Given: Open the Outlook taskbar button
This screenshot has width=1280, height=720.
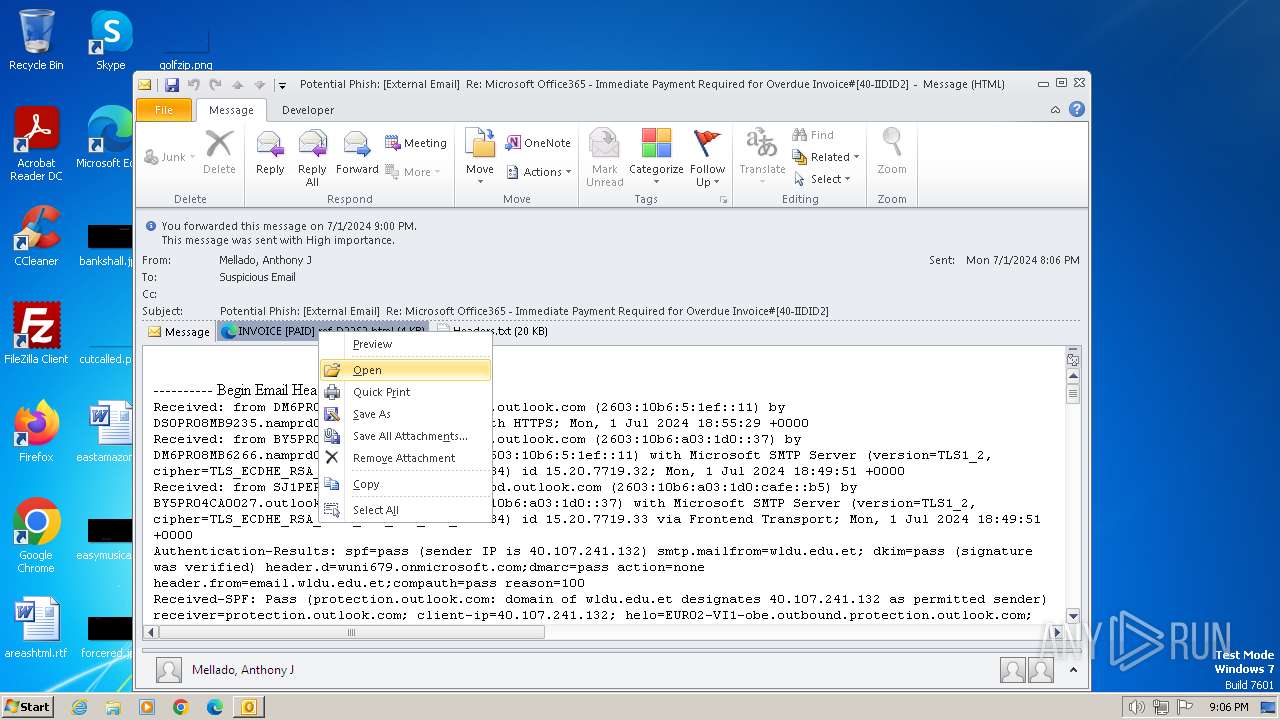Looking at the screenshot, I should (x=248, y=707).
